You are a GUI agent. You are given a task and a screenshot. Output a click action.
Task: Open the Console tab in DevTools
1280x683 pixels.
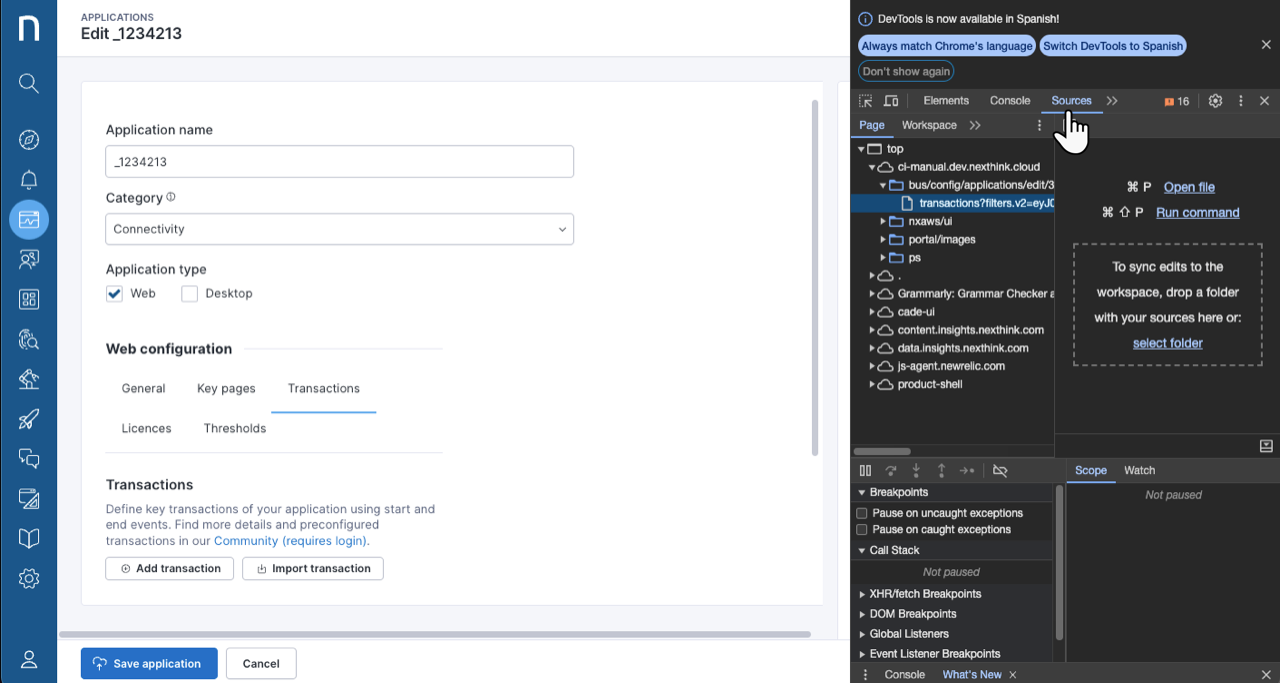(1009, 101)
